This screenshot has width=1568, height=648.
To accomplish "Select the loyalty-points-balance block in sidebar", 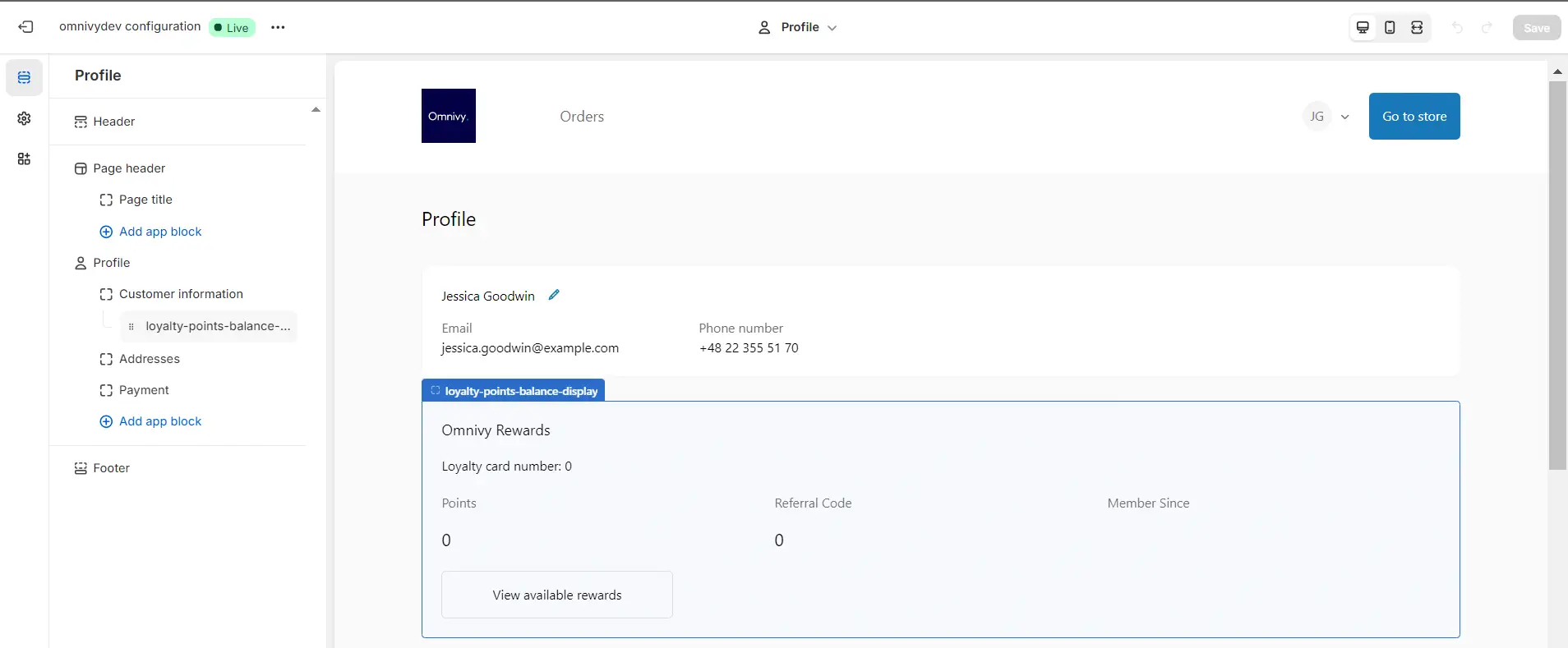I will point(209,326).
